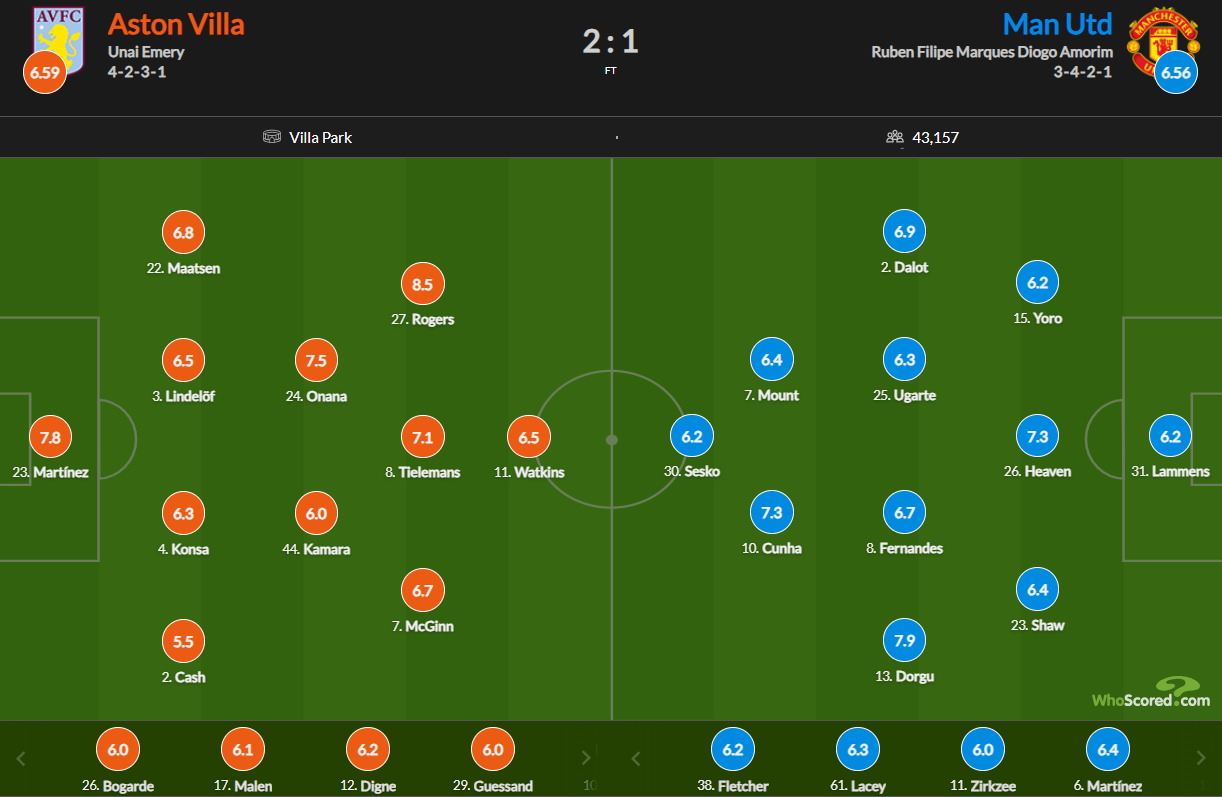Click the Aston Villa club crest

(x=58, y=35)
